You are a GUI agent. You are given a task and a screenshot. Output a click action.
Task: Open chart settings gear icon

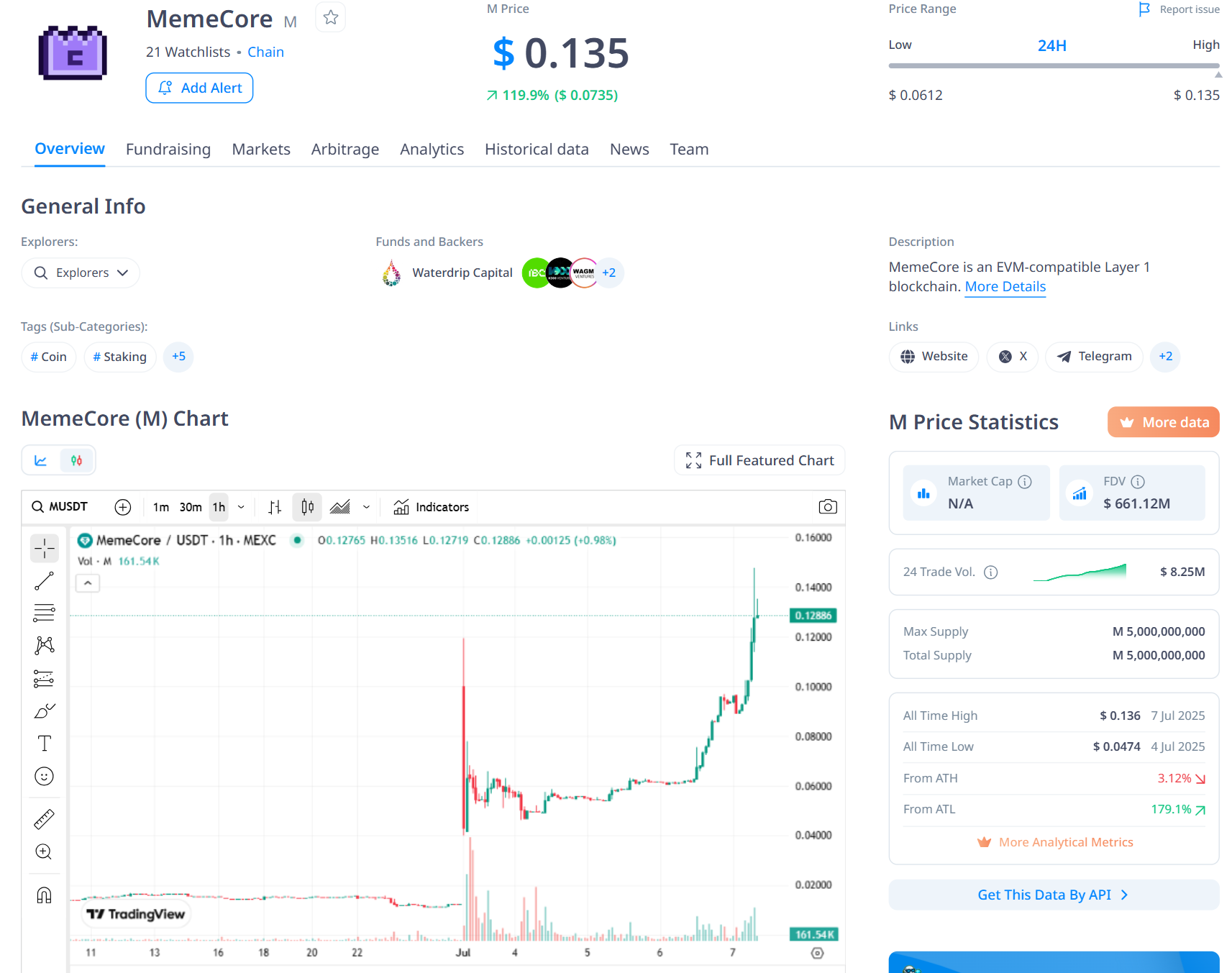tap(817, 953)
